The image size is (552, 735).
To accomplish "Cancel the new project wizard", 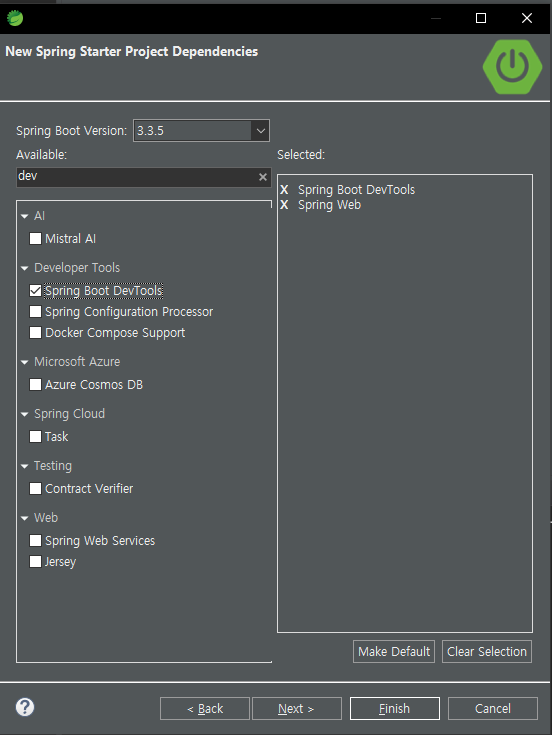I will [x=492, y=708].
